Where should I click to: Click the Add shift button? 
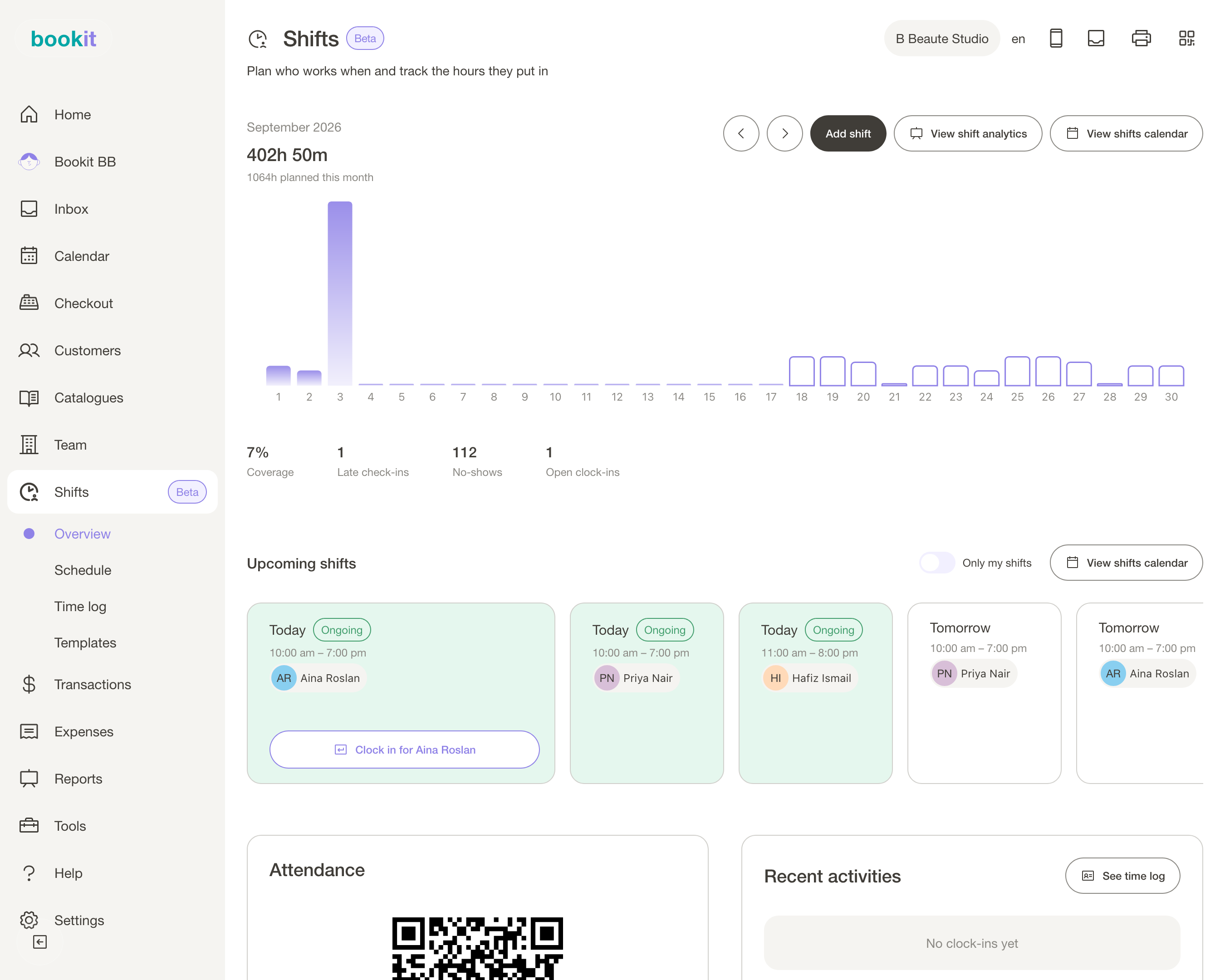click(848, 133)
